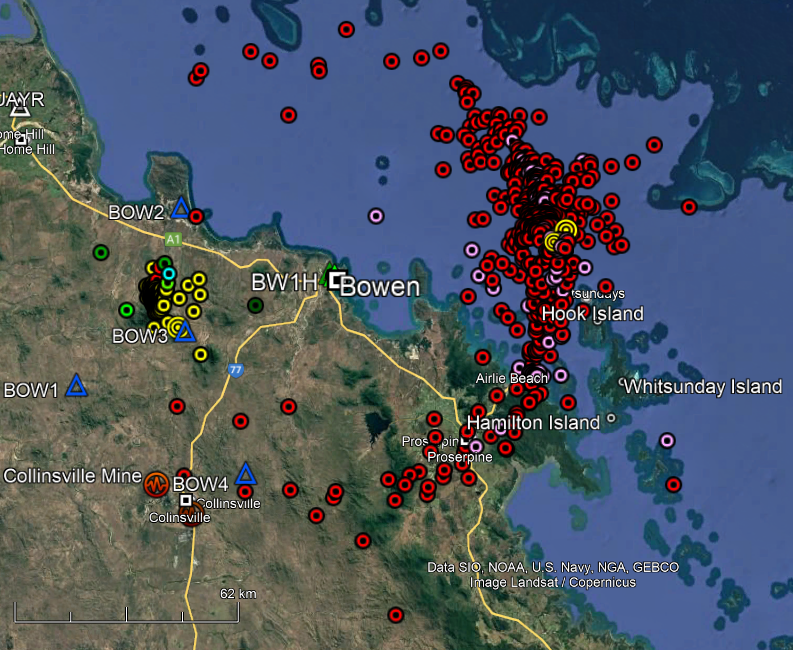The width and height of the screenshot is (793, 650).
Task: Select the BOW4 triangle near Collinsville
Action: (245, 473)
